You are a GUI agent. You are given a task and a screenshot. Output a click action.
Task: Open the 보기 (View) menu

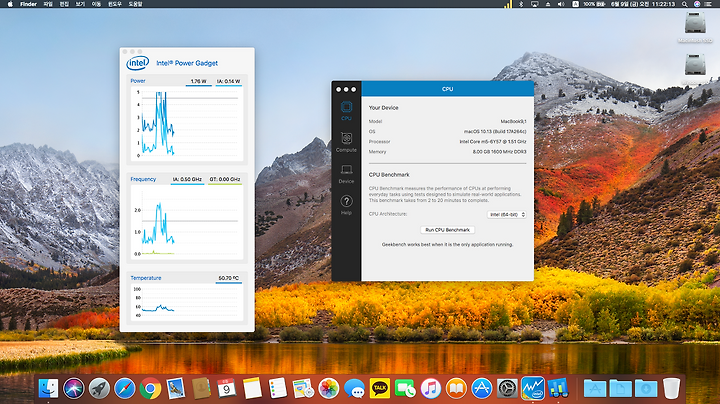click(80, 4)
